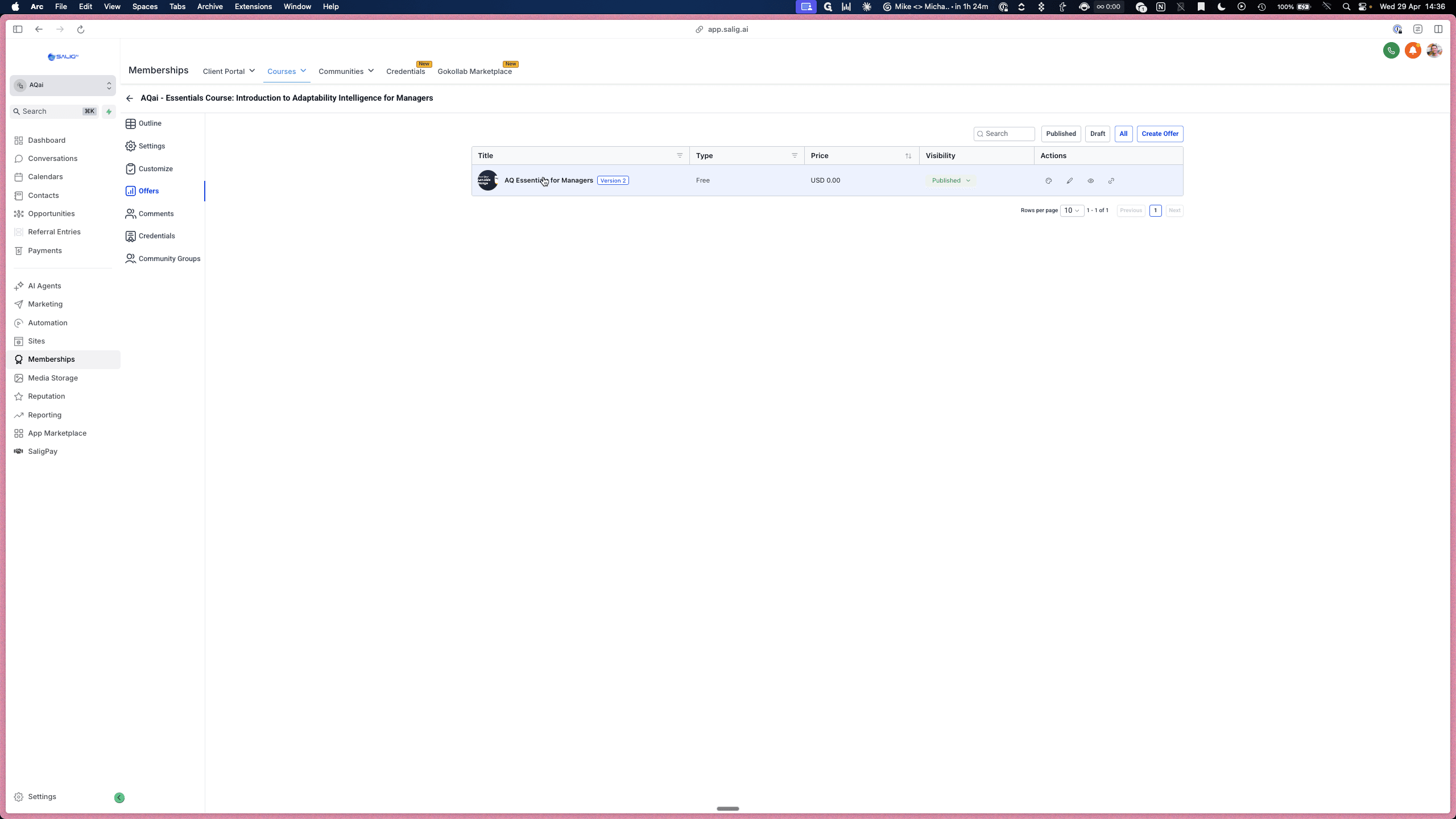Screen dimensions: 1456x819
Task: Show All offers filter
Action: (x=1123, y=134)
